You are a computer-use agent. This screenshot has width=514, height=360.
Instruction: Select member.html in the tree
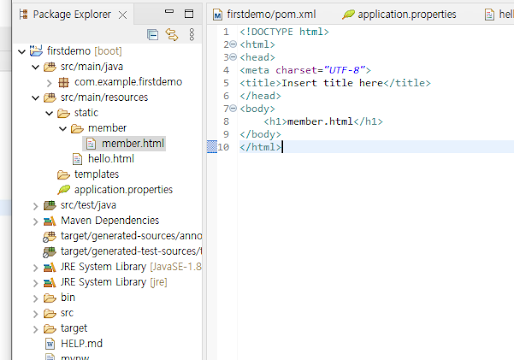point(133,144)
